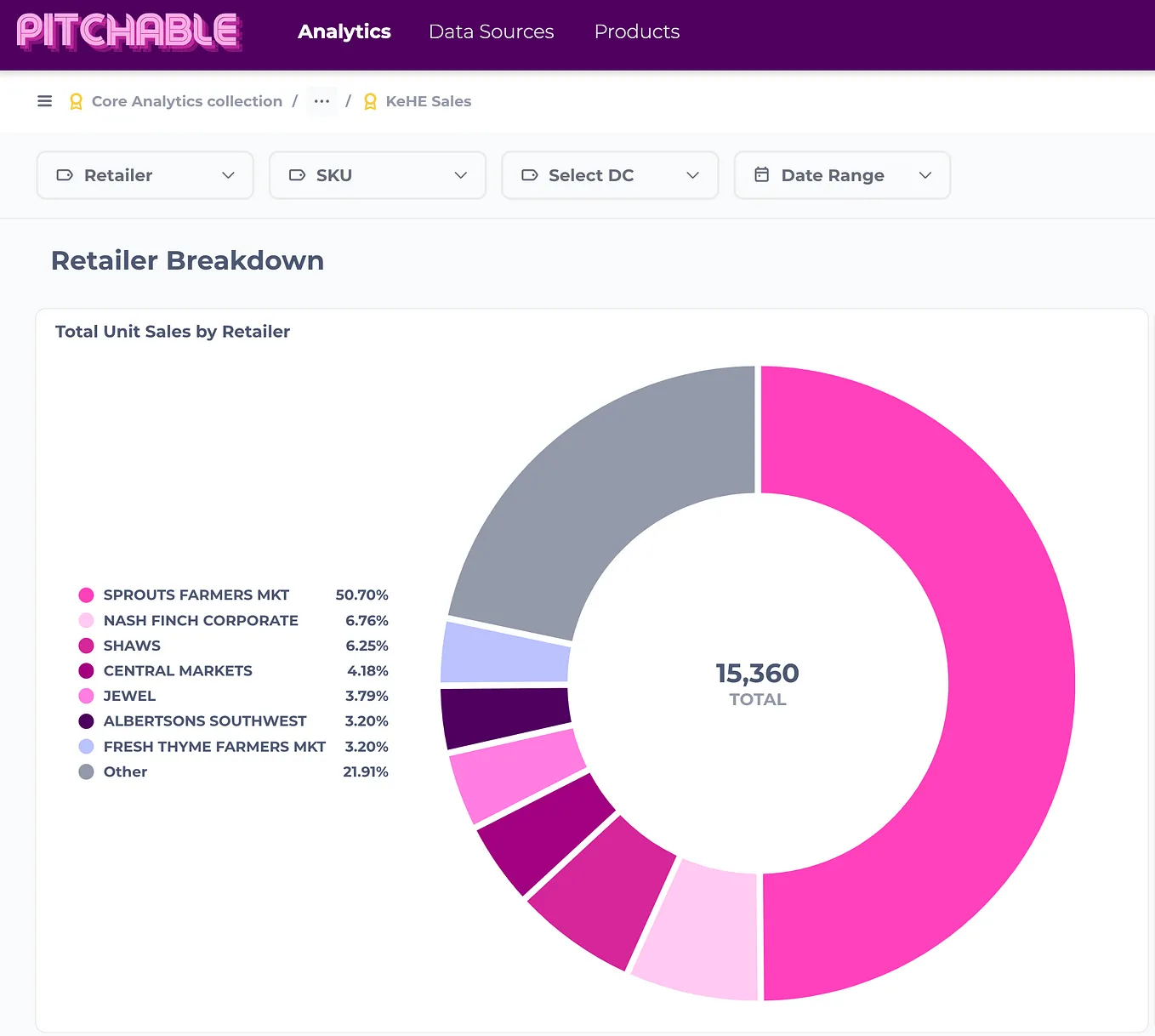Click the 50.70% value
The image size is (1155, 1036).
tap(361, 595)
